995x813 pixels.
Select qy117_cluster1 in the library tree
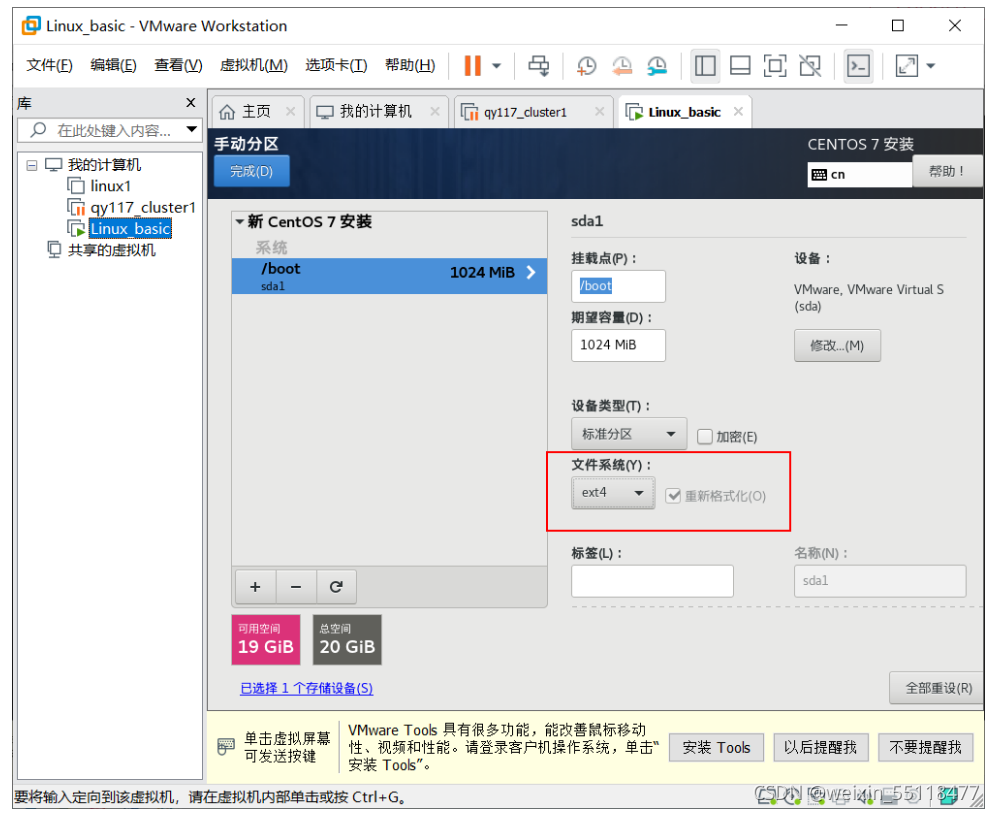tap(143, 208)
